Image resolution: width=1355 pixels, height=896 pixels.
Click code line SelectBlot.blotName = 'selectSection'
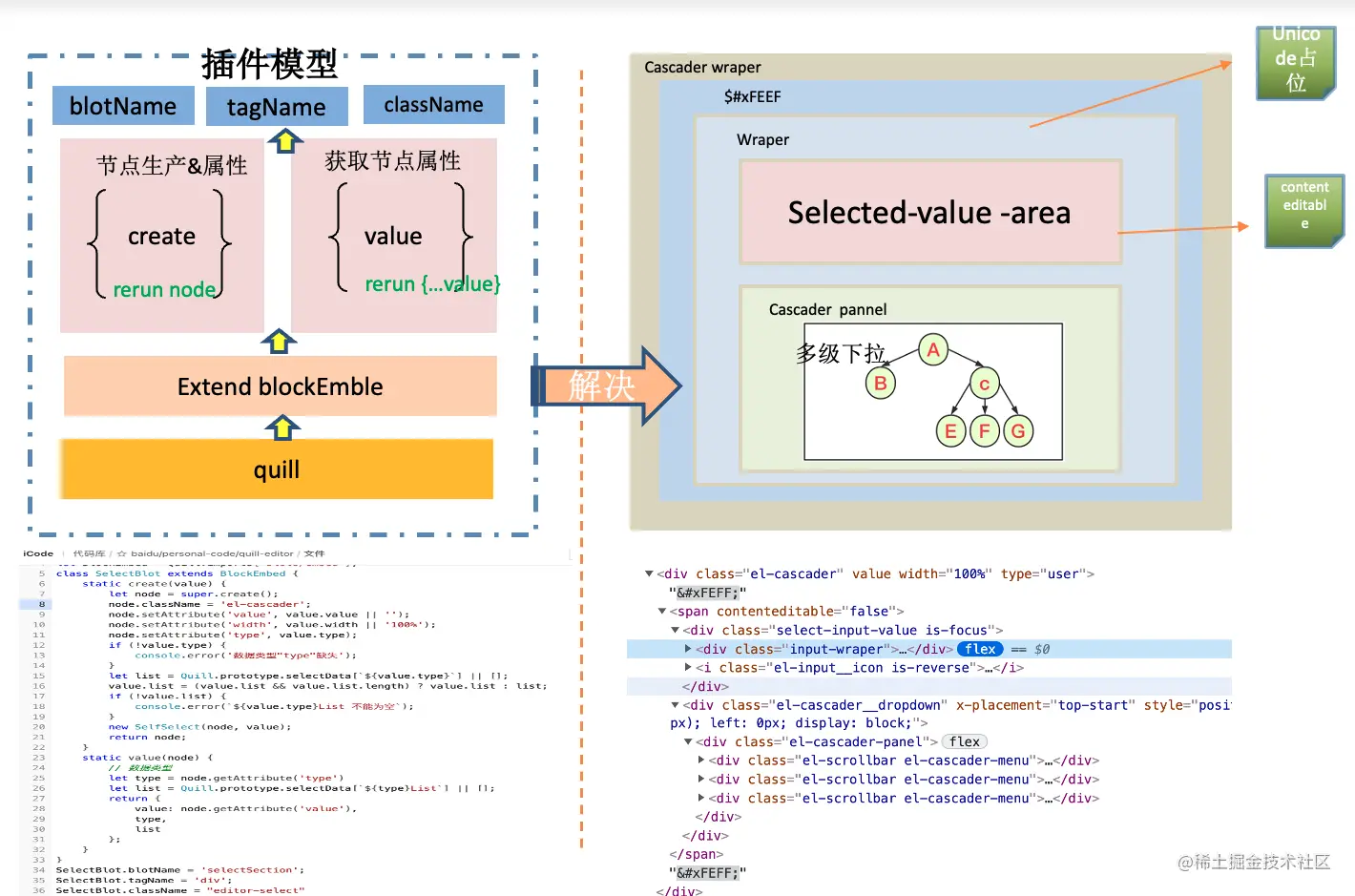coord(179,870)
